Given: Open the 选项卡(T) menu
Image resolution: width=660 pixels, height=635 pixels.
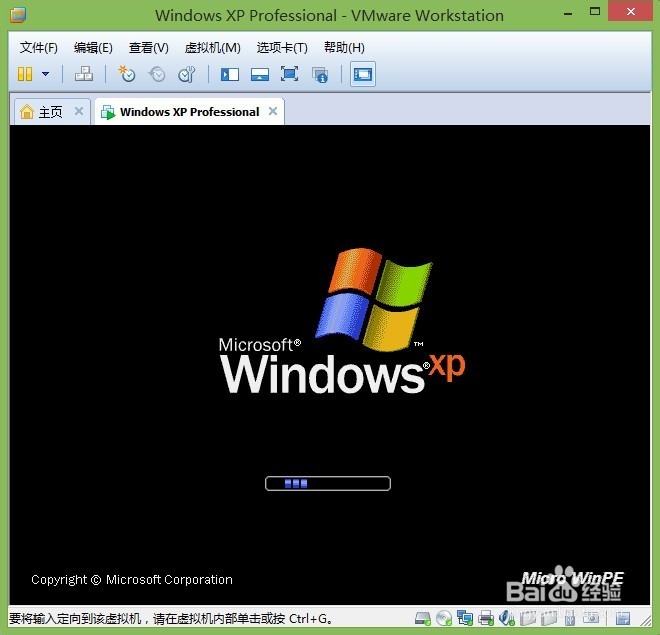Looking at the screenshot, I should [x=282, y=48].
